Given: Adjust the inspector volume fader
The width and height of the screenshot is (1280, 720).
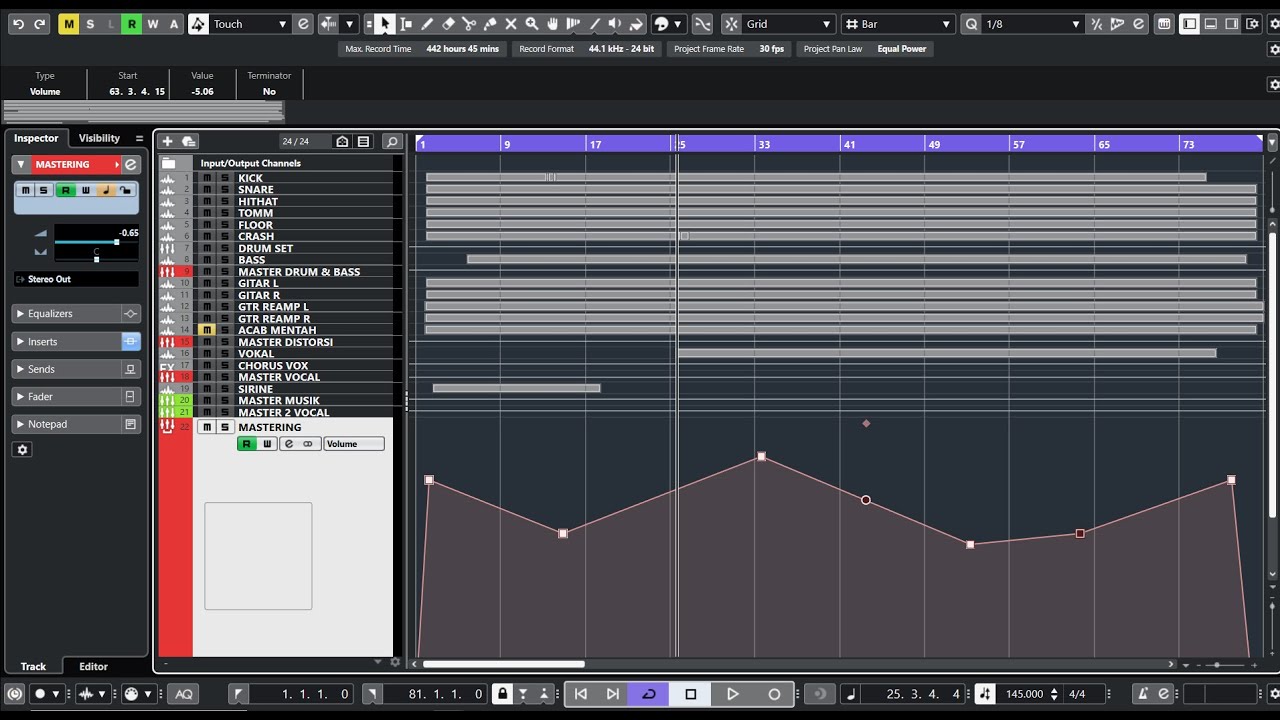Looking at the screenshot, I should click(x=116, y=242).
